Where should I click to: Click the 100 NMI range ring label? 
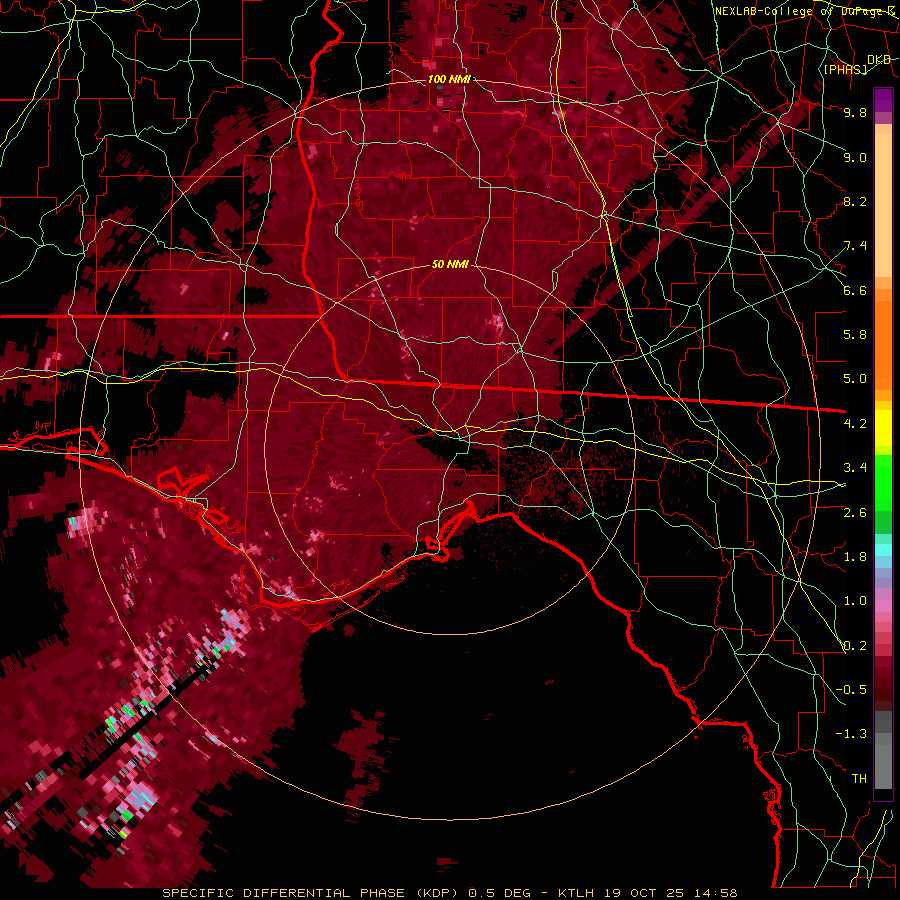(x=449, y=79)
